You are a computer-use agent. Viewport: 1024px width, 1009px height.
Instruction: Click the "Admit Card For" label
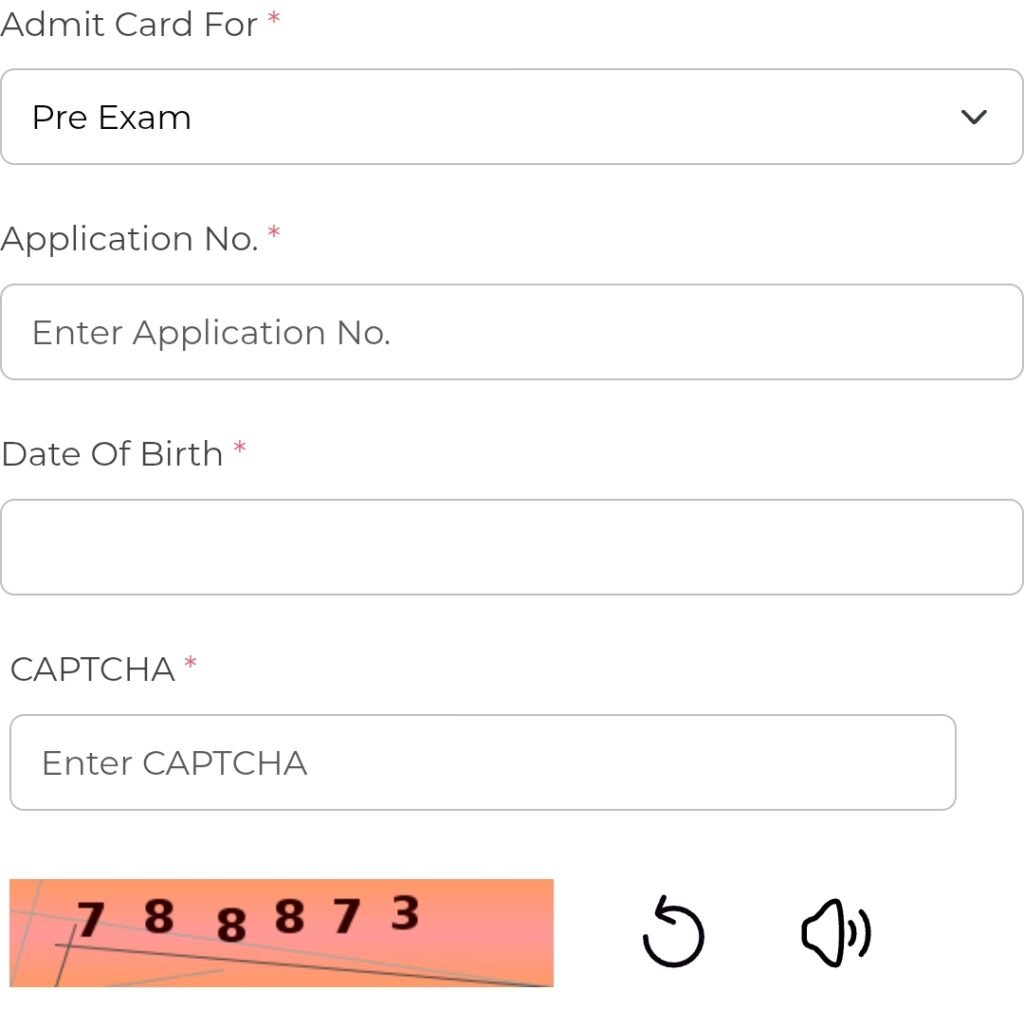129,25
